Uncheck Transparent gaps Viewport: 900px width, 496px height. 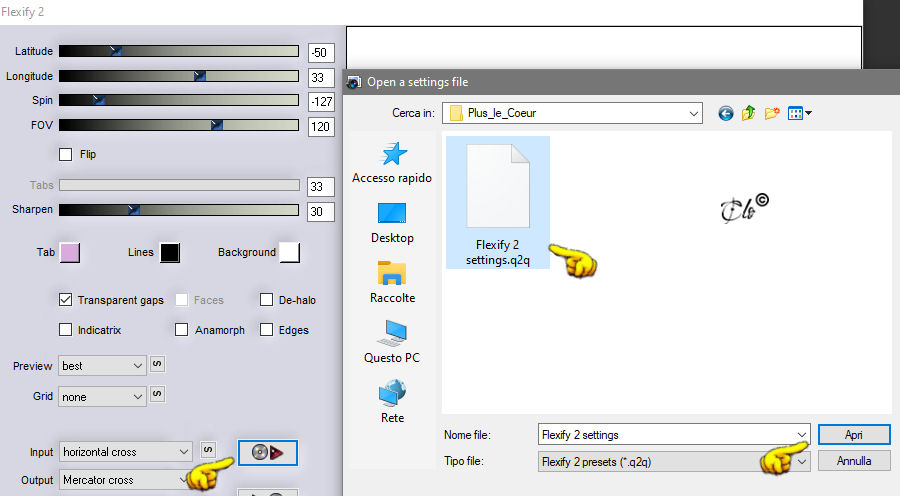[x=65, y=300]
